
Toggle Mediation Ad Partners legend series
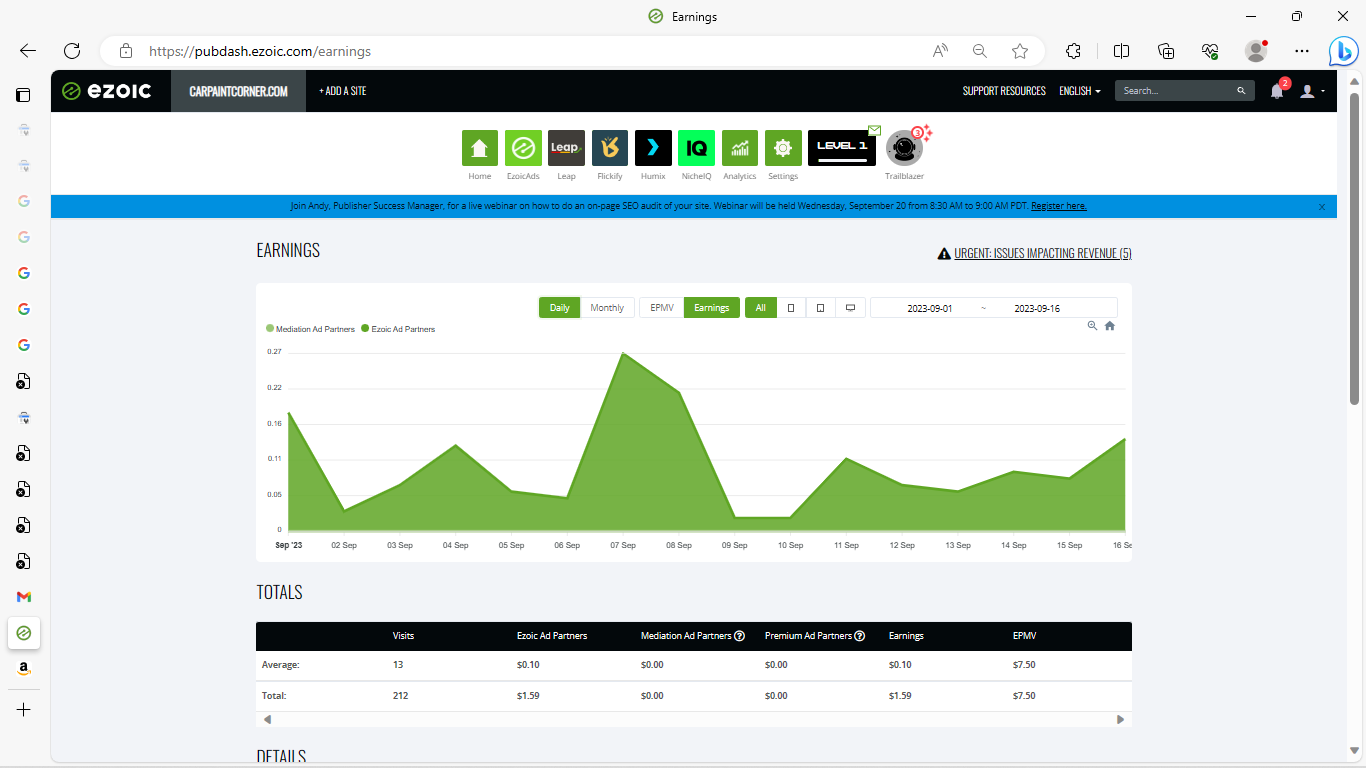(x=311, y=329)
